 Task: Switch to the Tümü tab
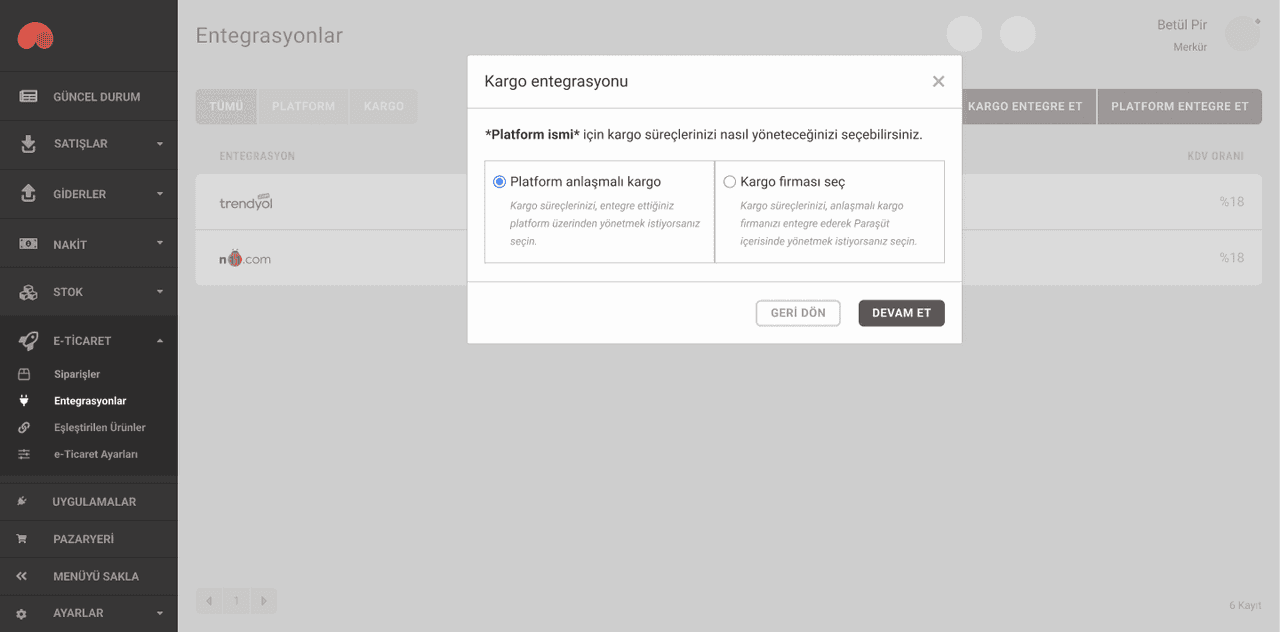coord(227,106)
